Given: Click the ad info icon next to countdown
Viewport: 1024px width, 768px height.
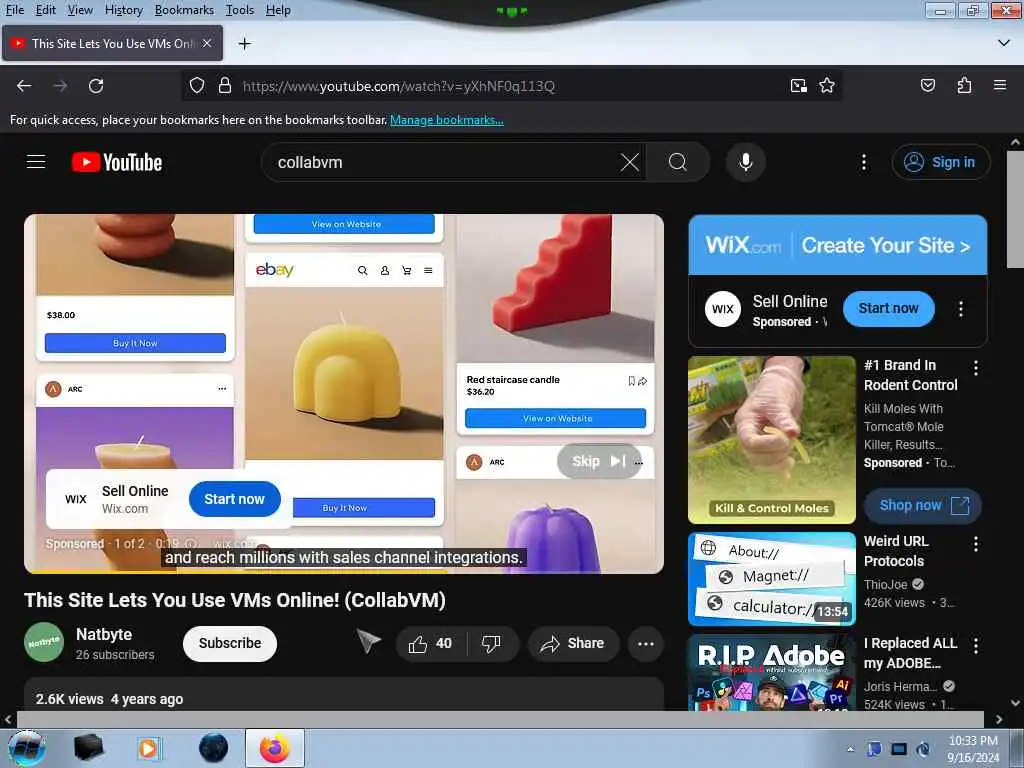Looking at the screenshot, I should (191, 543).
